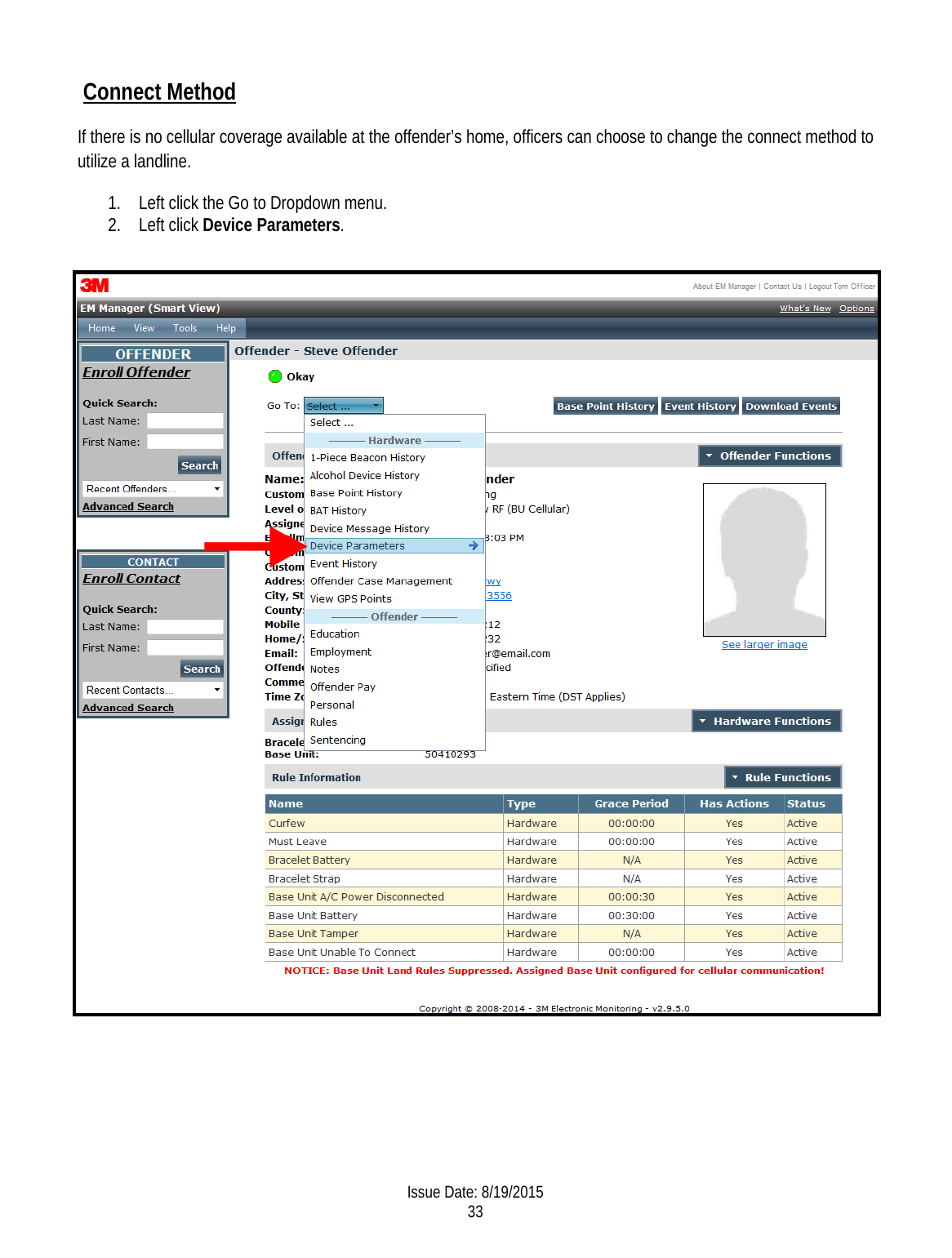Open the Enroll Contact link
The width and height of the screenshot is (952, 1258).
coord(131,578)
